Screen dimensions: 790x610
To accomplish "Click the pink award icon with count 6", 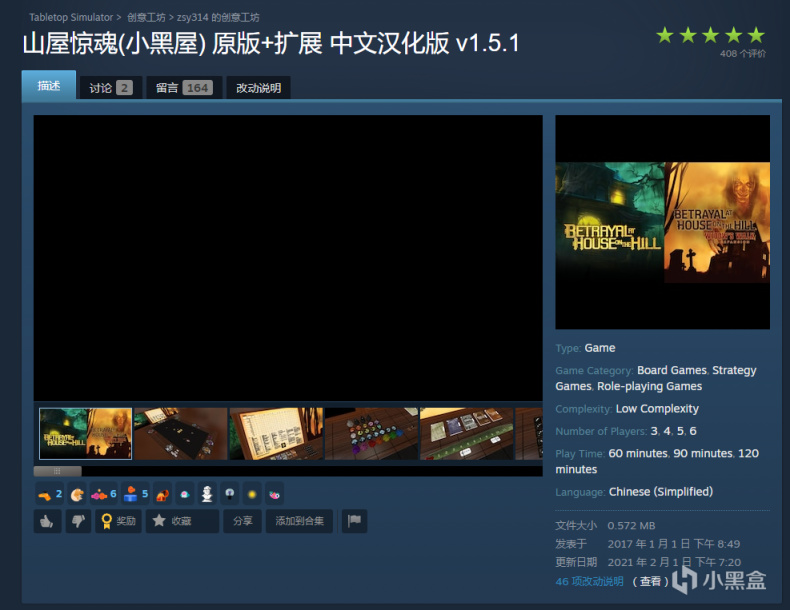I will 103,494.
